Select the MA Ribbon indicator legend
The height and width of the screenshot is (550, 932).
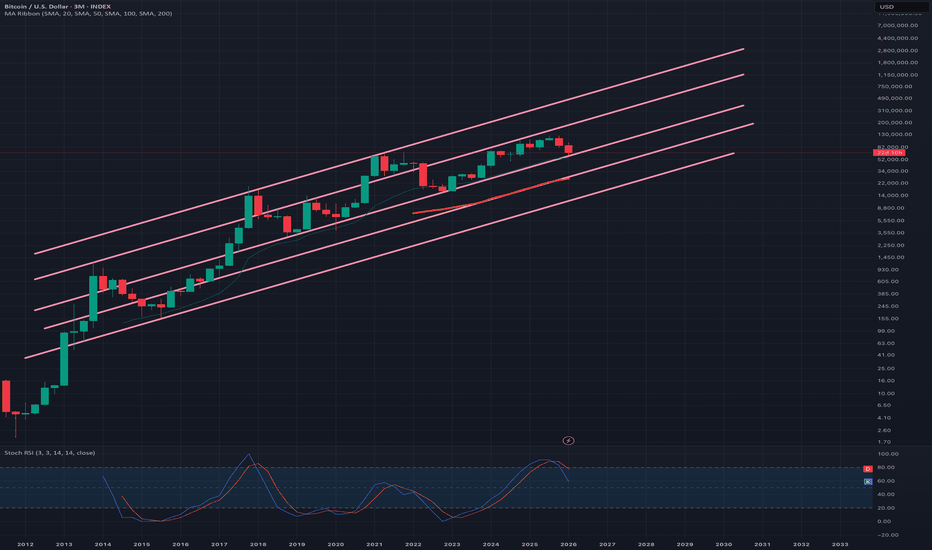pyautogui.click(x=88, y=13)
